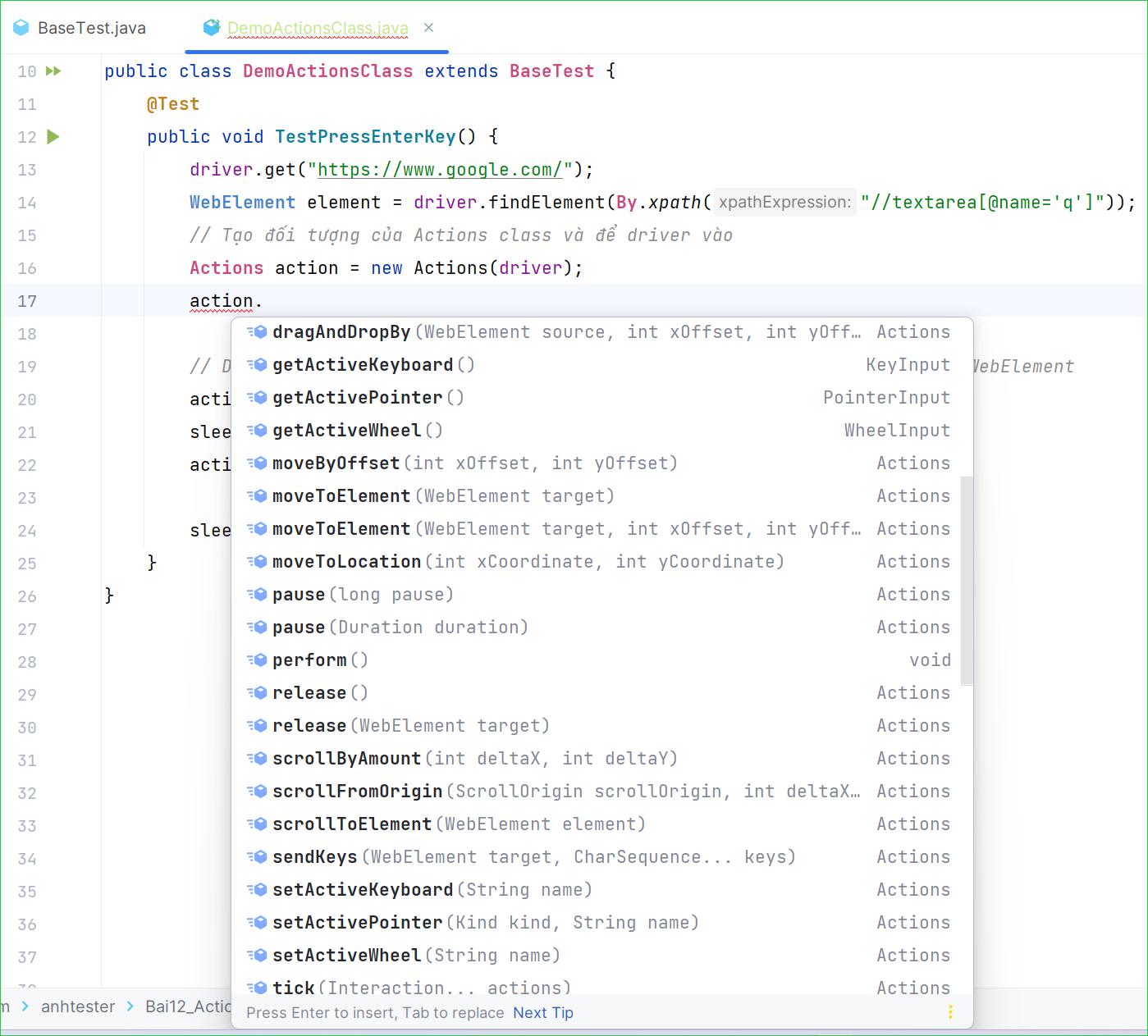The width and height of the screenshot is (1148, 1036).
Task: Click method icon beside moveByOffset
Action: (257, 463)
